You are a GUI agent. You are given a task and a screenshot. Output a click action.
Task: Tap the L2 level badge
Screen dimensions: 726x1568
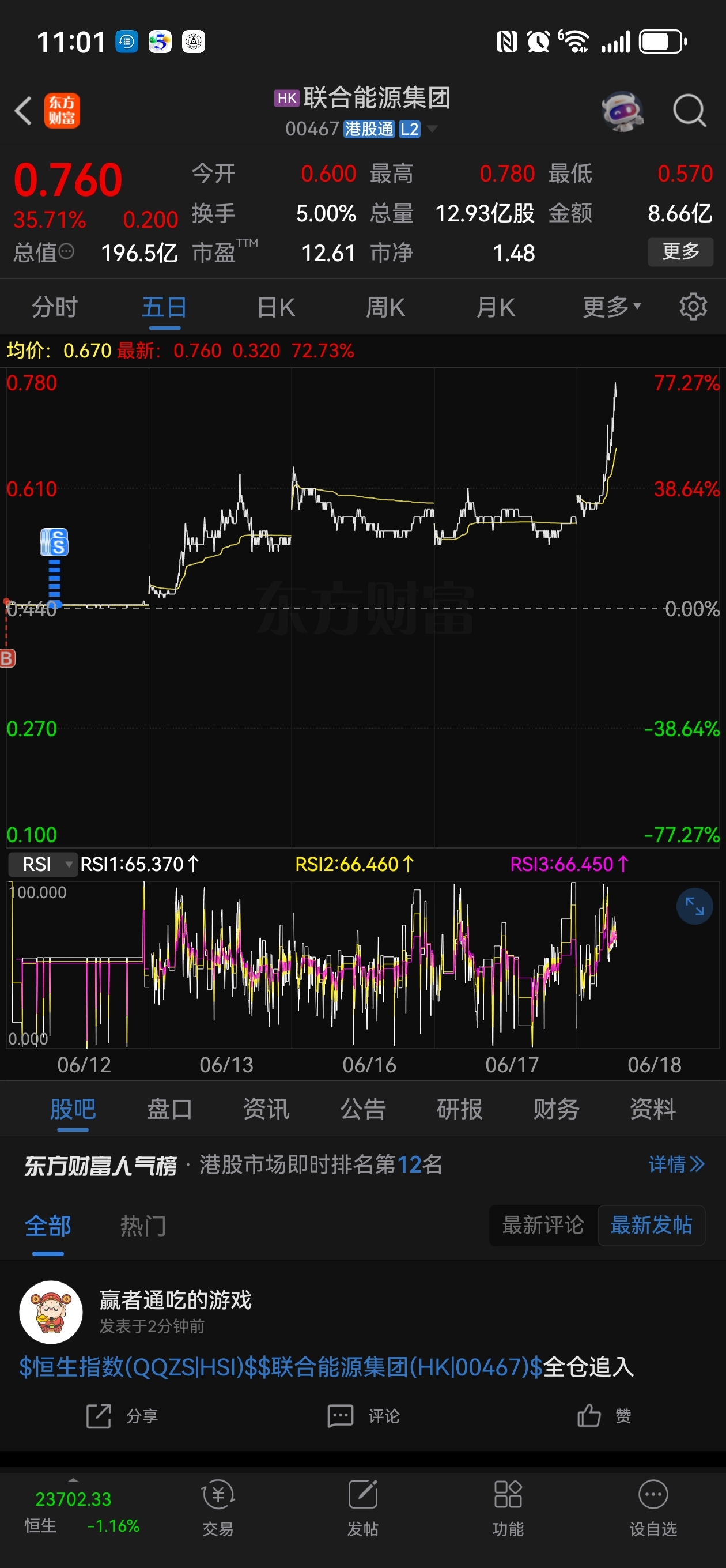pyautogui.click(x=409, y=129)
